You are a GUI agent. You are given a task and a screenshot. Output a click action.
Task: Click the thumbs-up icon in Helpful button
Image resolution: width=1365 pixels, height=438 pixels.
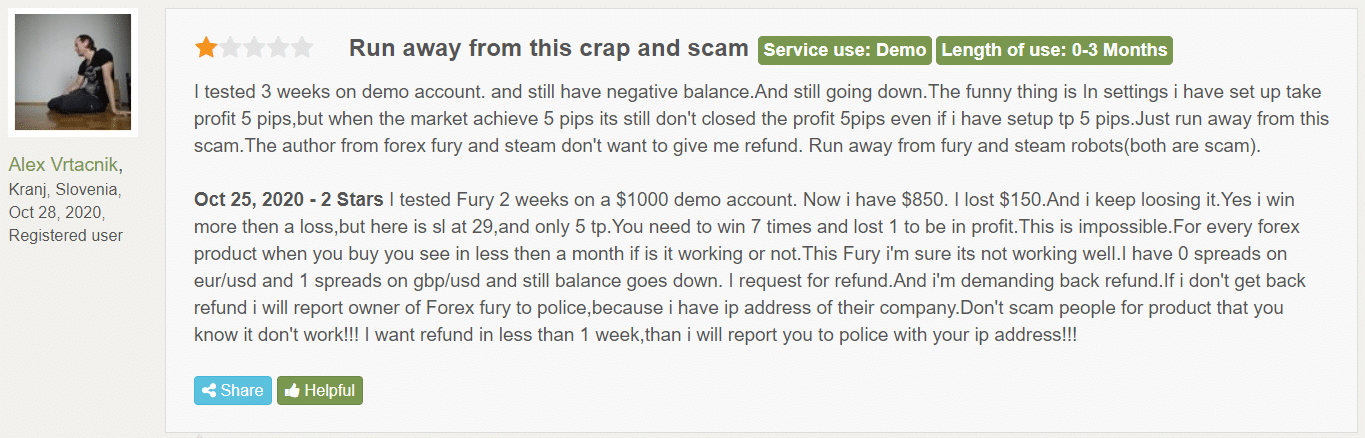click(292, 391)
